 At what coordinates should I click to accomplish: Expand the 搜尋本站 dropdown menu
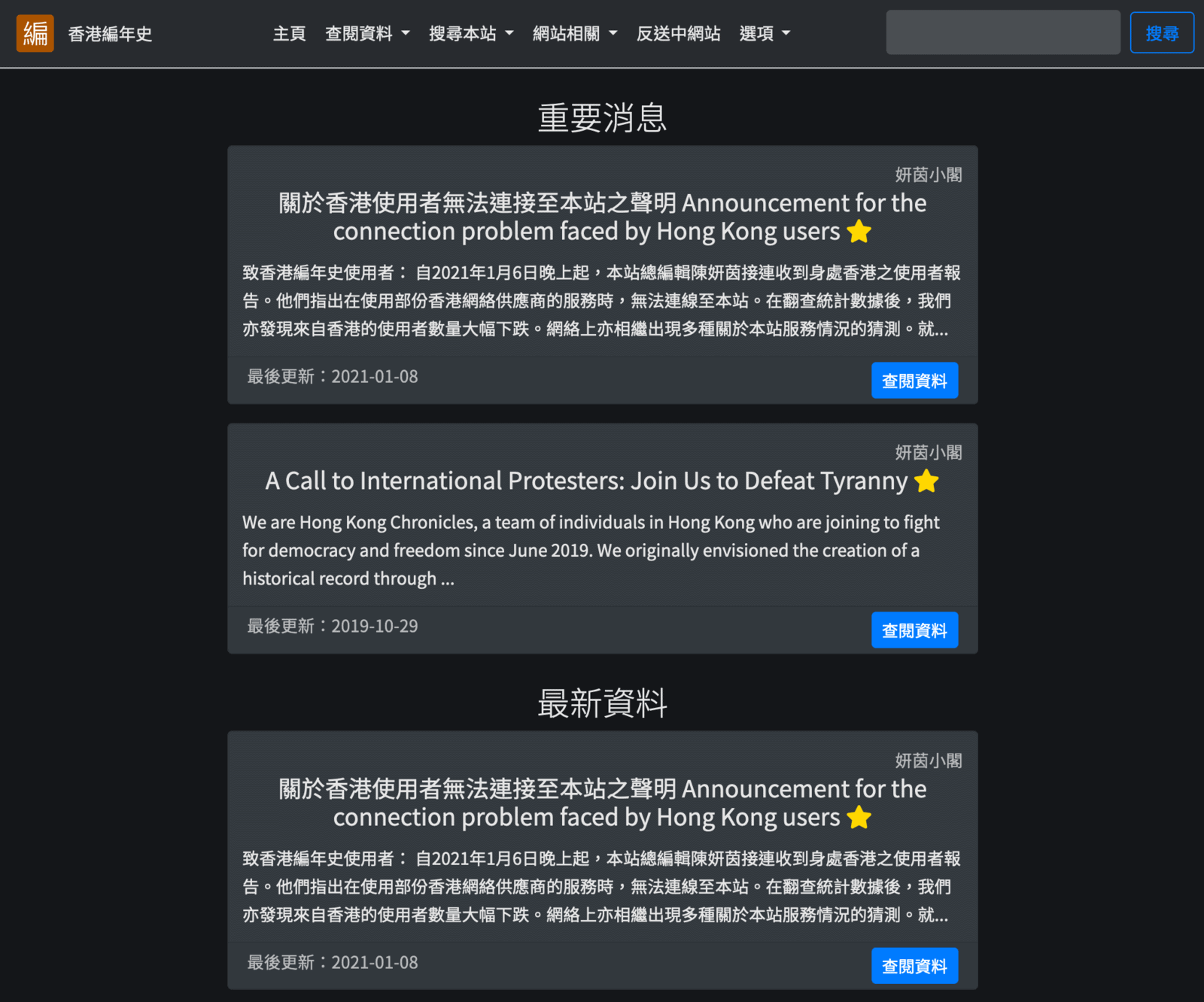(471, 33)
